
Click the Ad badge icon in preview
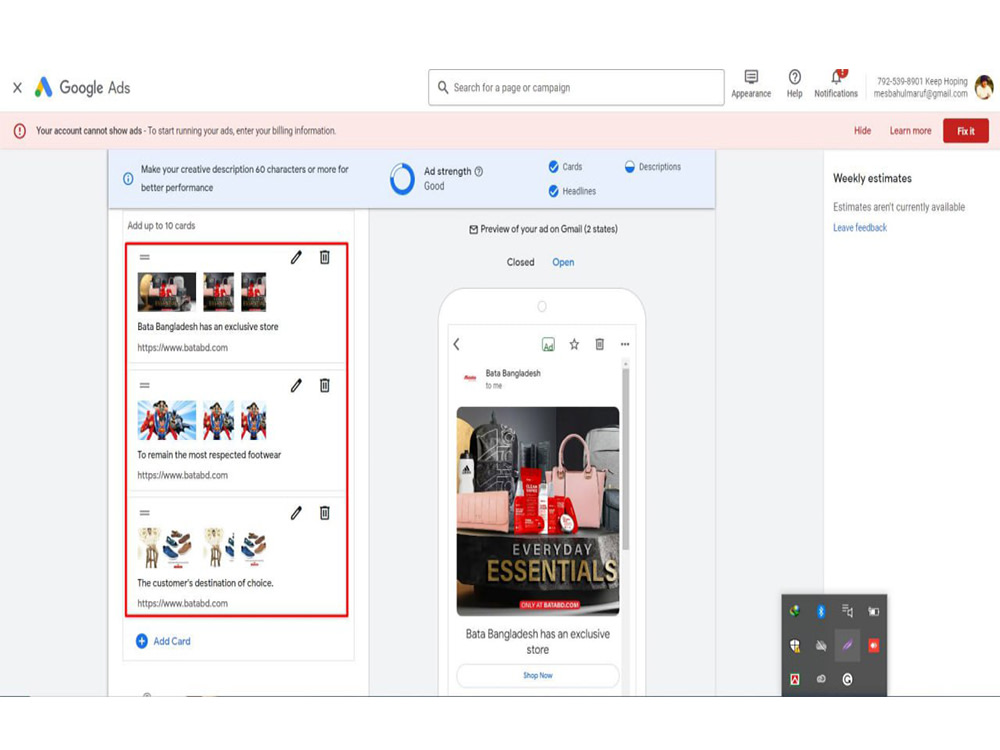coord(548,344)
